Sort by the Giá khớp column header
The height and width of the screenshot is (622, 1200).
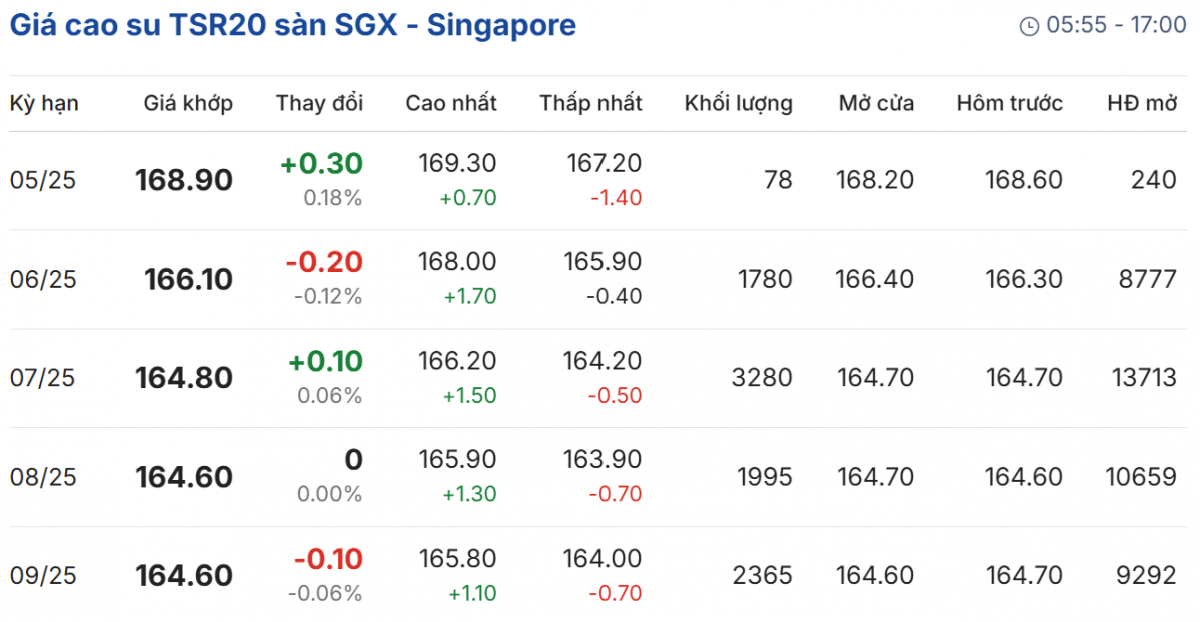coord(188,103)
